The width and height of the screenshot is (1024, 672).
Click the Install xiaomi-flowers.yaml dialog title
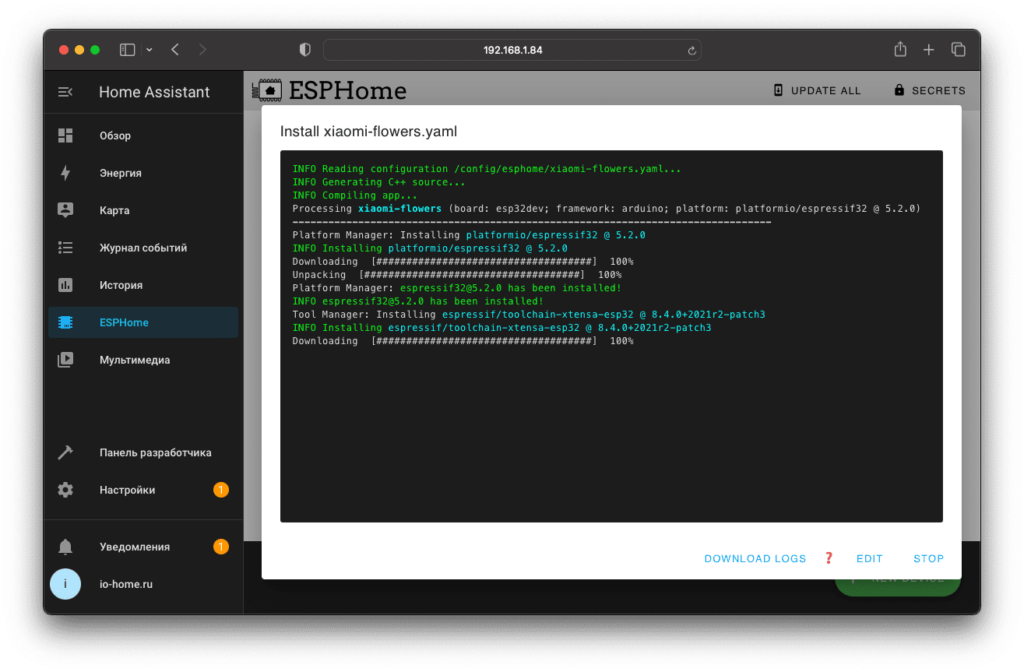tap(368, 131)
